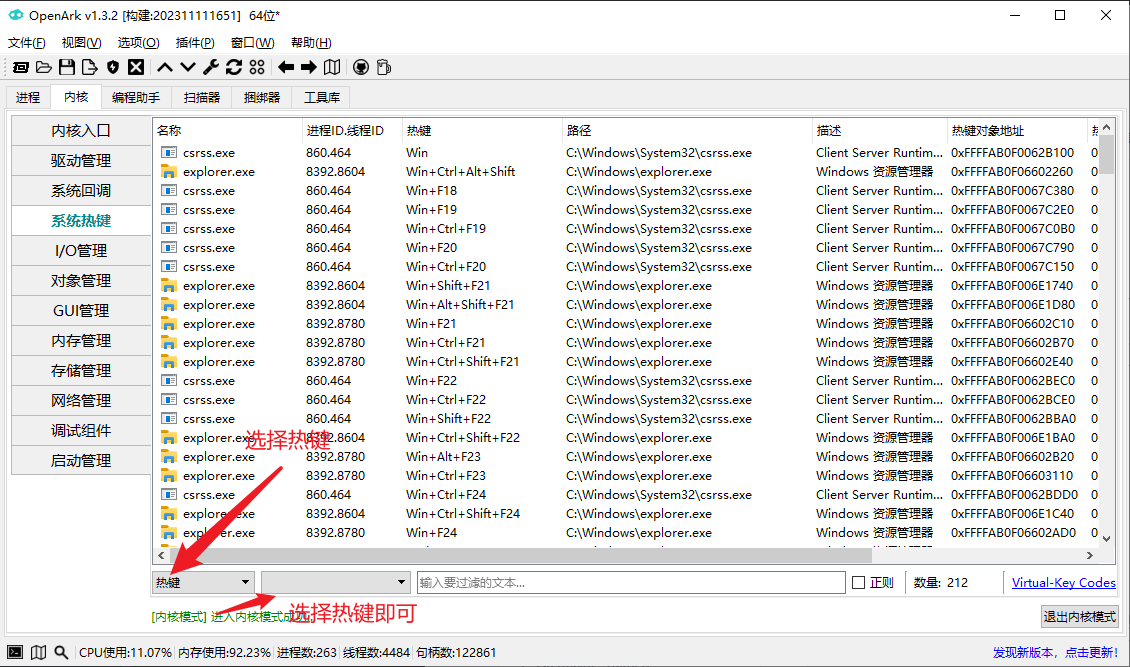This screenshot has width=1130, height=667.
Task: Enable the 正则 regex checkbox
Action: pos(858,583)
